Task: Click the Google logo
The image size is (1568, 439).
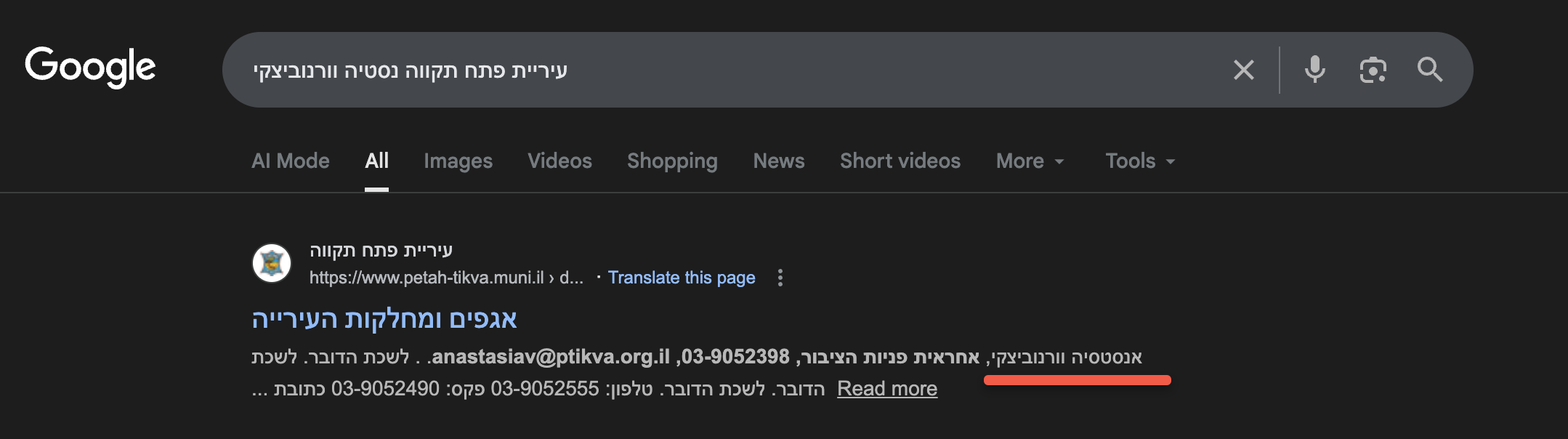Action: click(90, 67)
